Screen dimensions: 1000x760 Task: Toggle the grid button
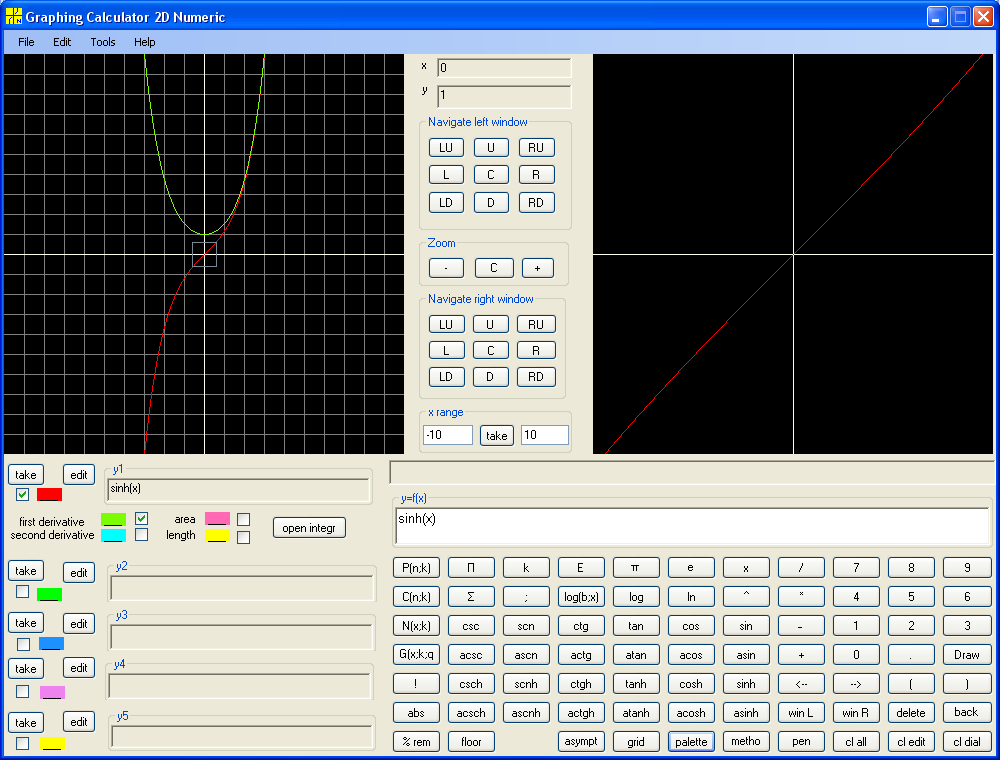(635, 742)
